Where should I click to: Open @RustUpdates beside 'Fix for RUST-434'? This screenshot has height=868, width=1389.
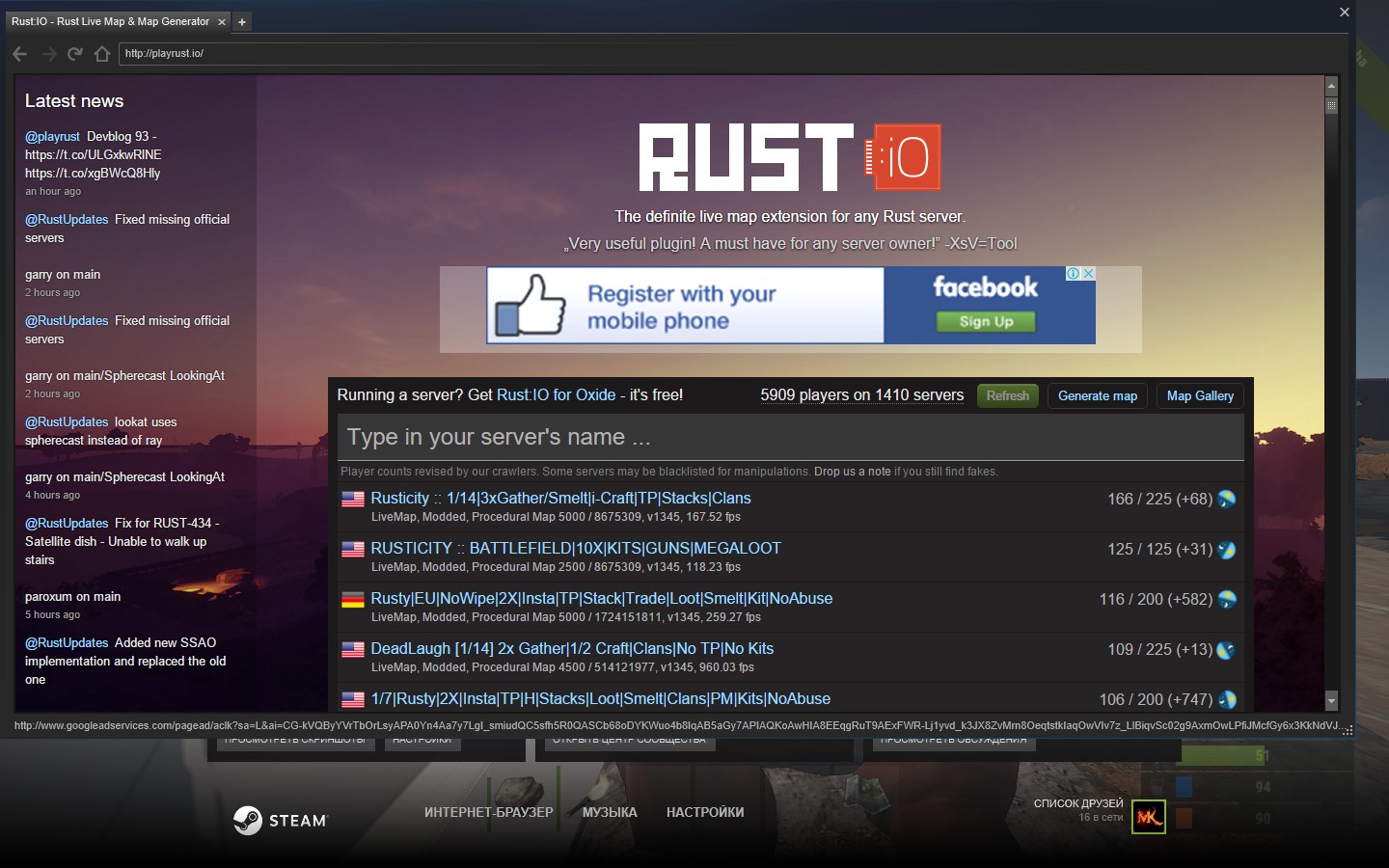(67, 523)
